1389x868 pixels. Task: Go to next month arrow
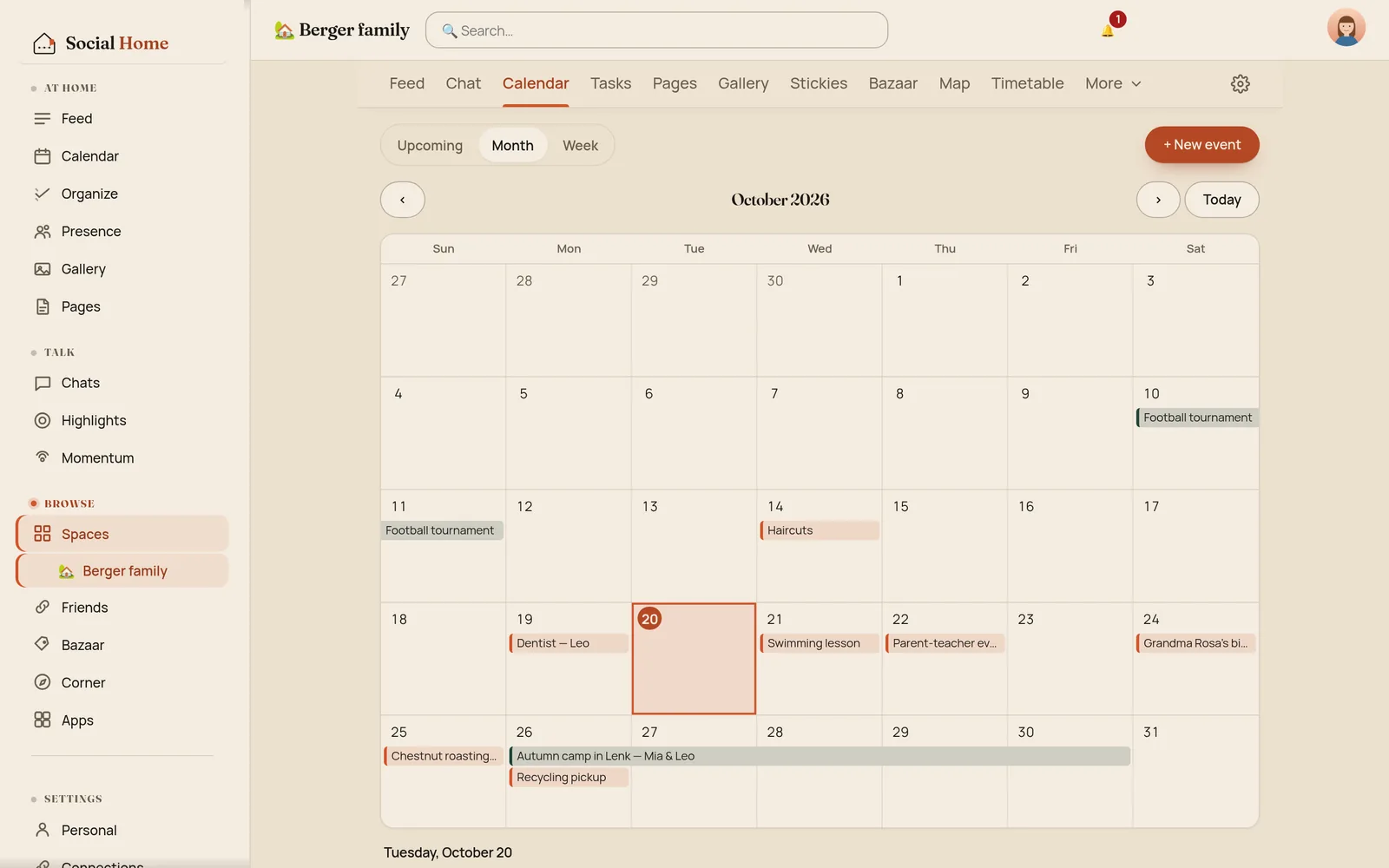(1158, 200)
